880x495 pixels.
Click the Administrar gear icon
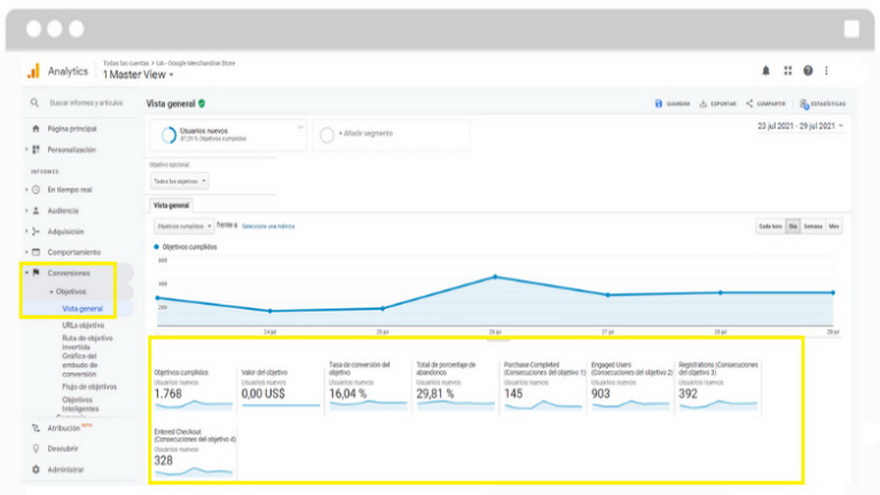point(36,469)
